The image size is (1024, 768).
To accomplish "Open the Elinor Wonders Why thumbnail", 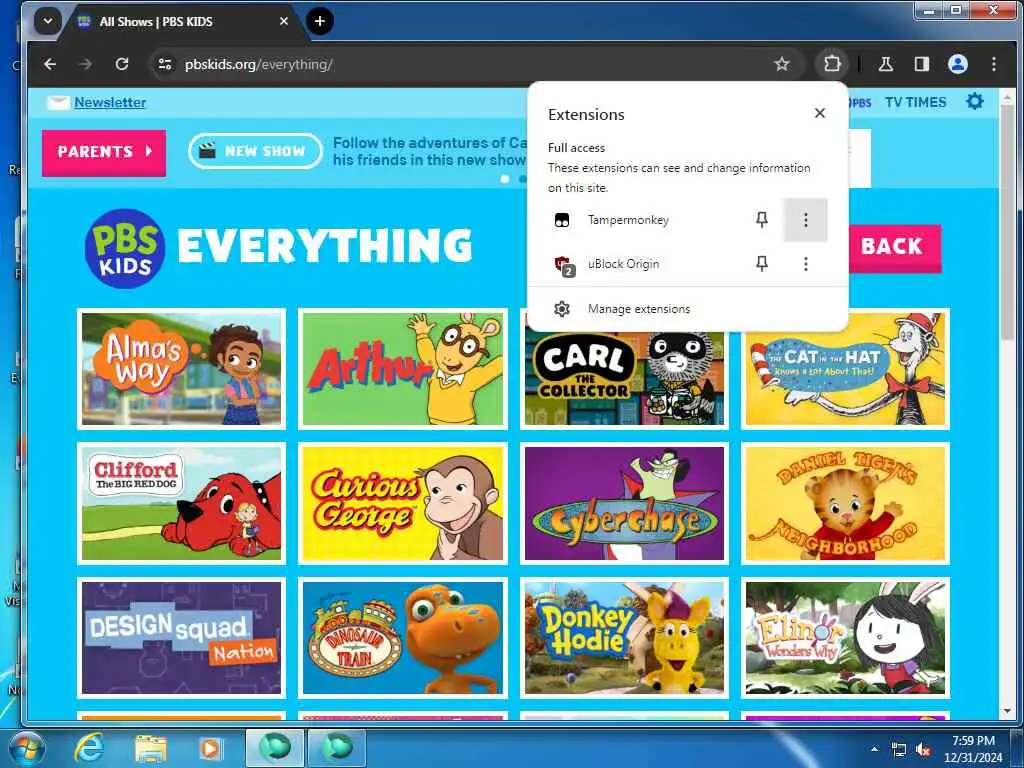I will pos(846,638).
